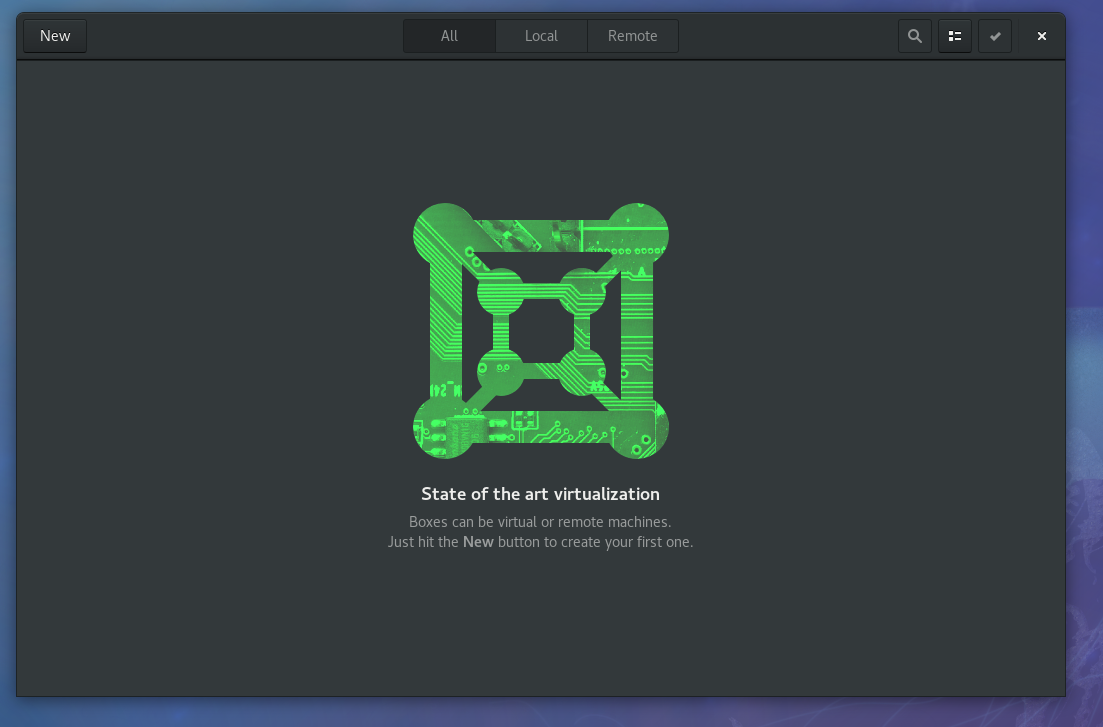Switch to the Remote tab
This screenshot has width=1103, height=727.
[632, 36]
